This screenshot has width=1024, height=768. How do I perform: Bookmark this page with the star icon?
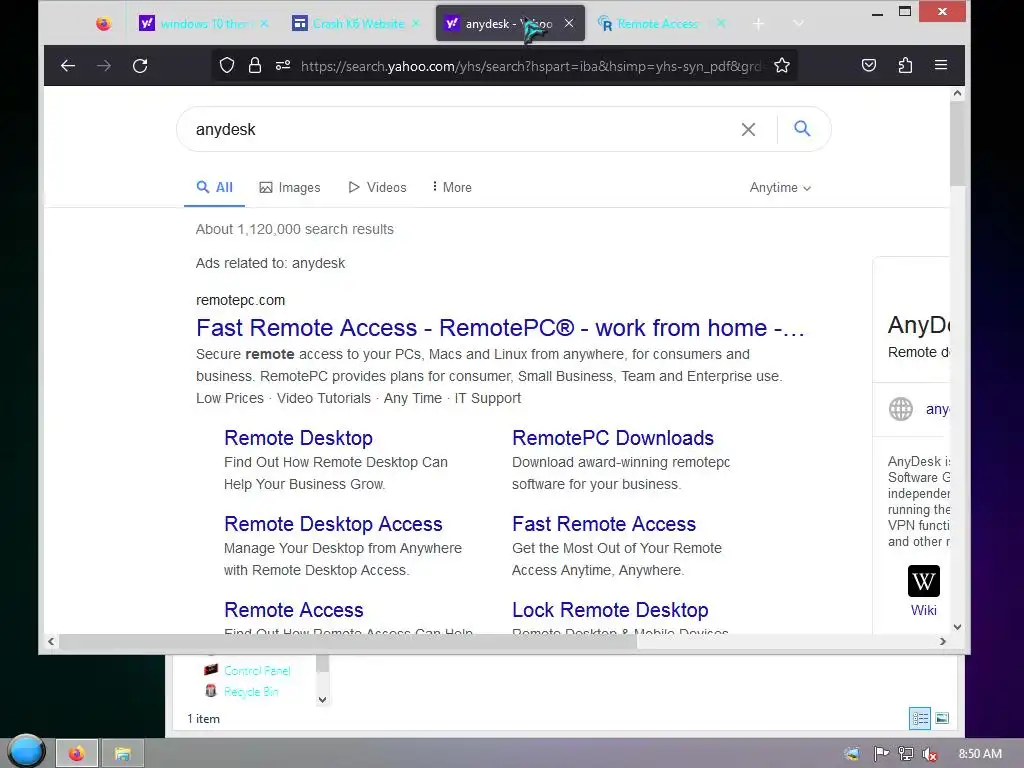(x=782, y=65)
